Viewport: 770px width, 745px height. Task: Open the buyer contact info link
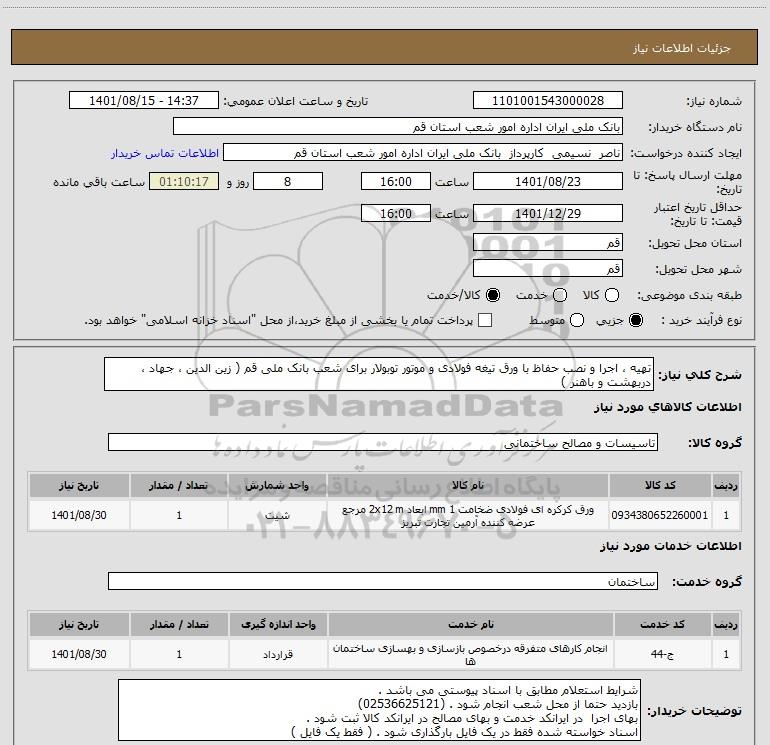pos(165,153)
